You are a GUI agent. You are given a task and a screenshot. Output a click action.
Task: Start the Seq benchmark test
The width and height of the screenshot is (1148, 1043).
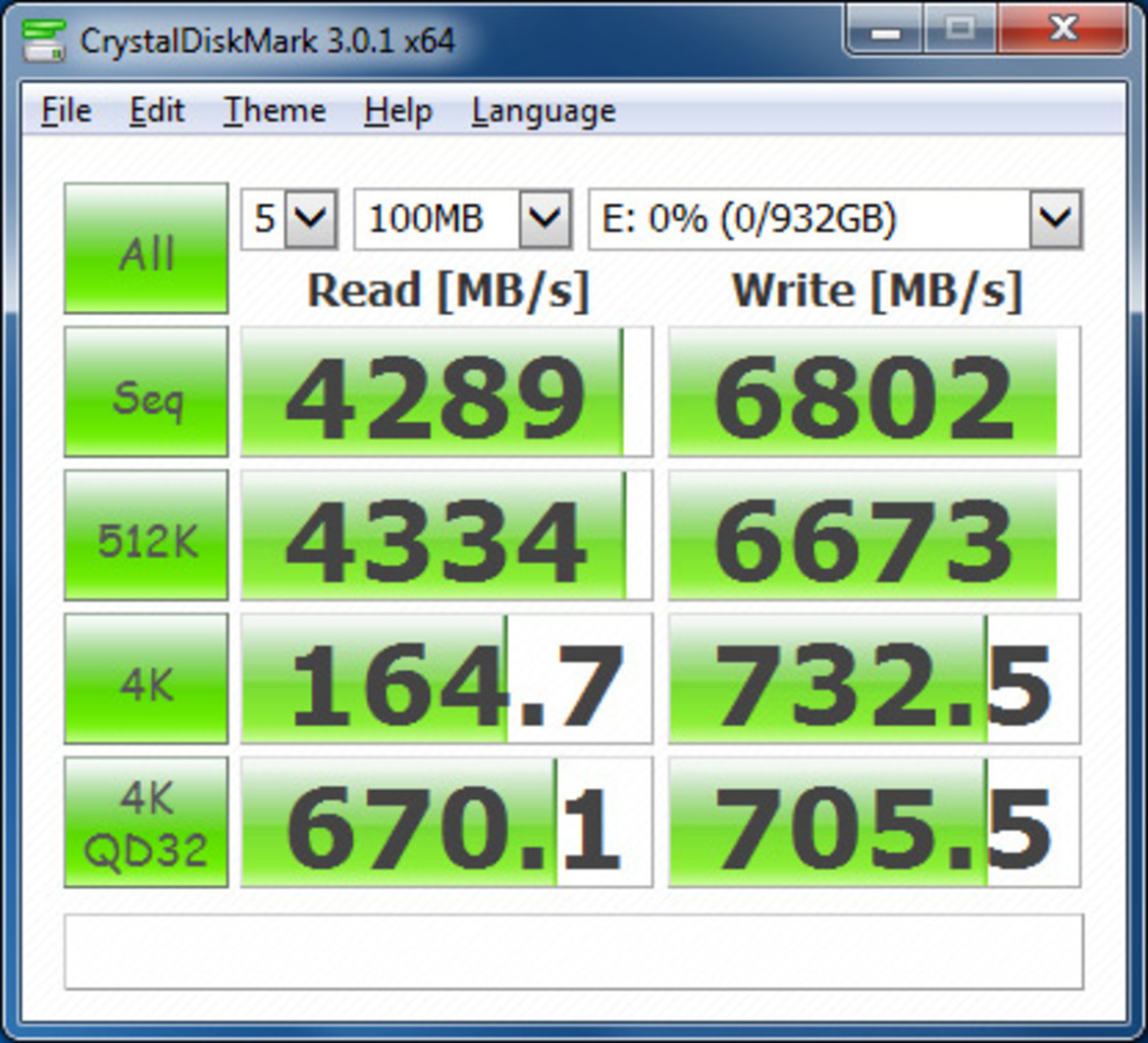pos(146,391)
